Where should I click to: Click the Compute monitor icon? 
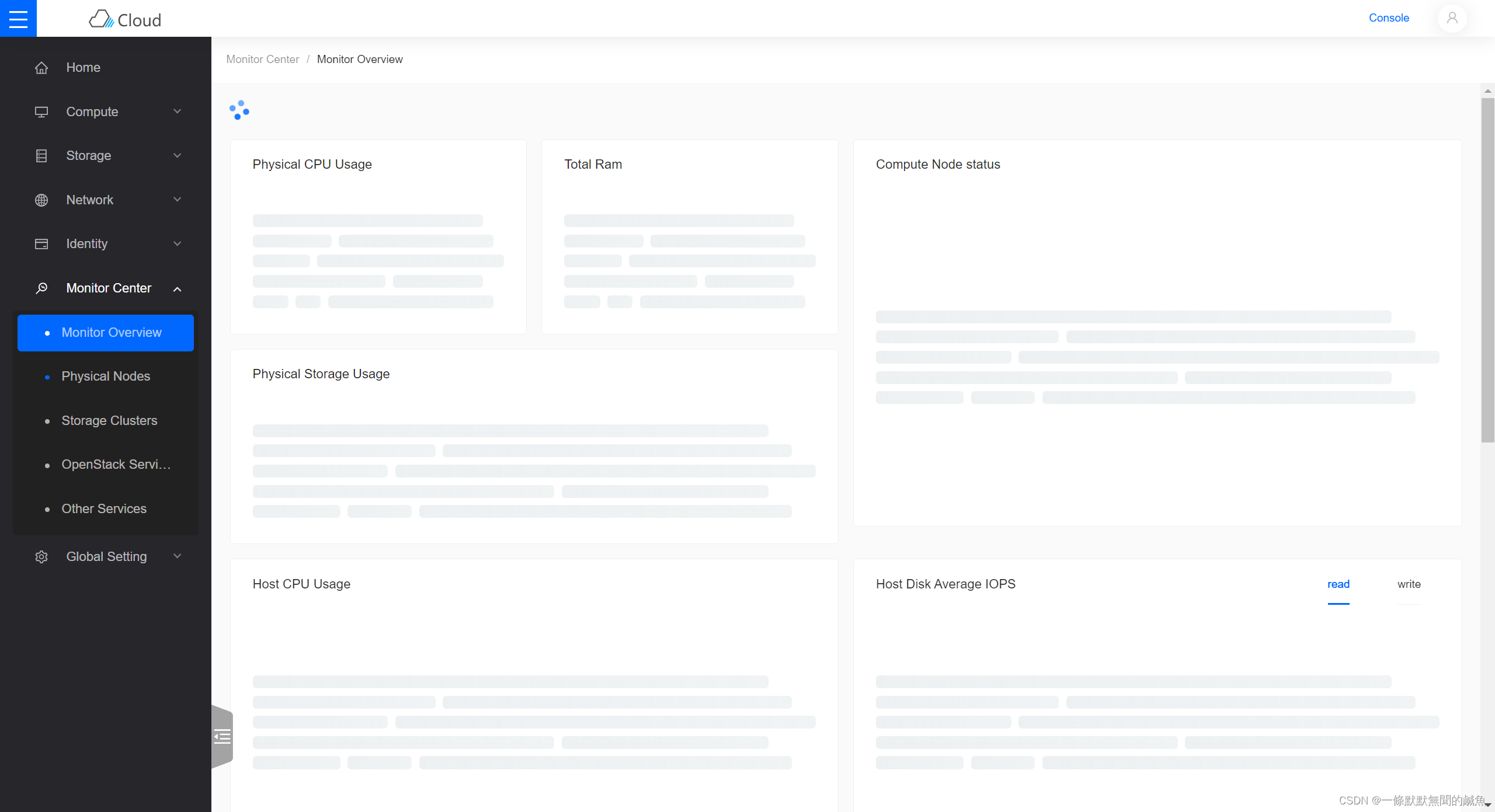(x=41, y=112)
